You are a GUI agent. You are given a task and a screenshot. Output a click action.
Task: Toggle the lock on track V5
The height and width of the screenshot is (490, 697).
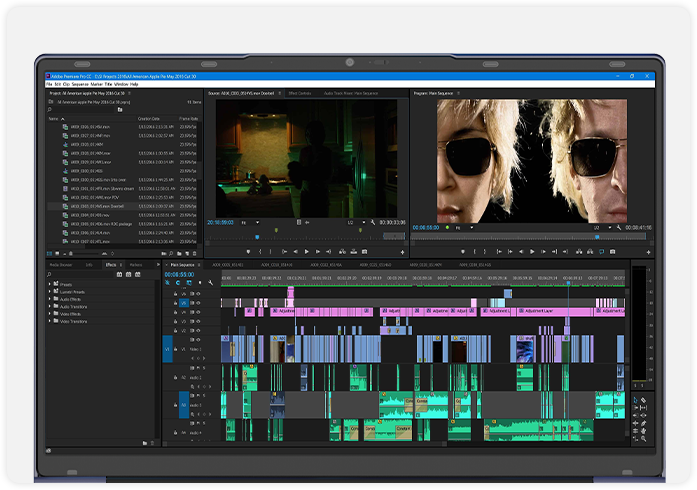pyautogui.click(x=176, y=301)
